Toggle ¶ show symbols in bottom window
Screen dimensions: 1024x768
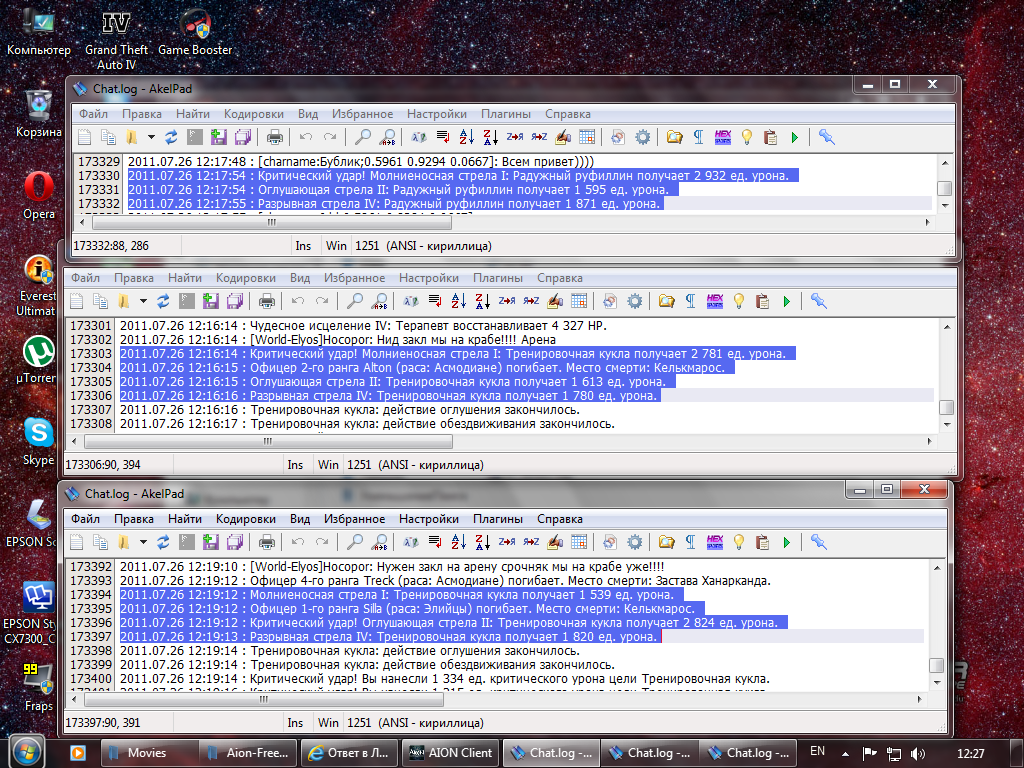pos(690,542)
